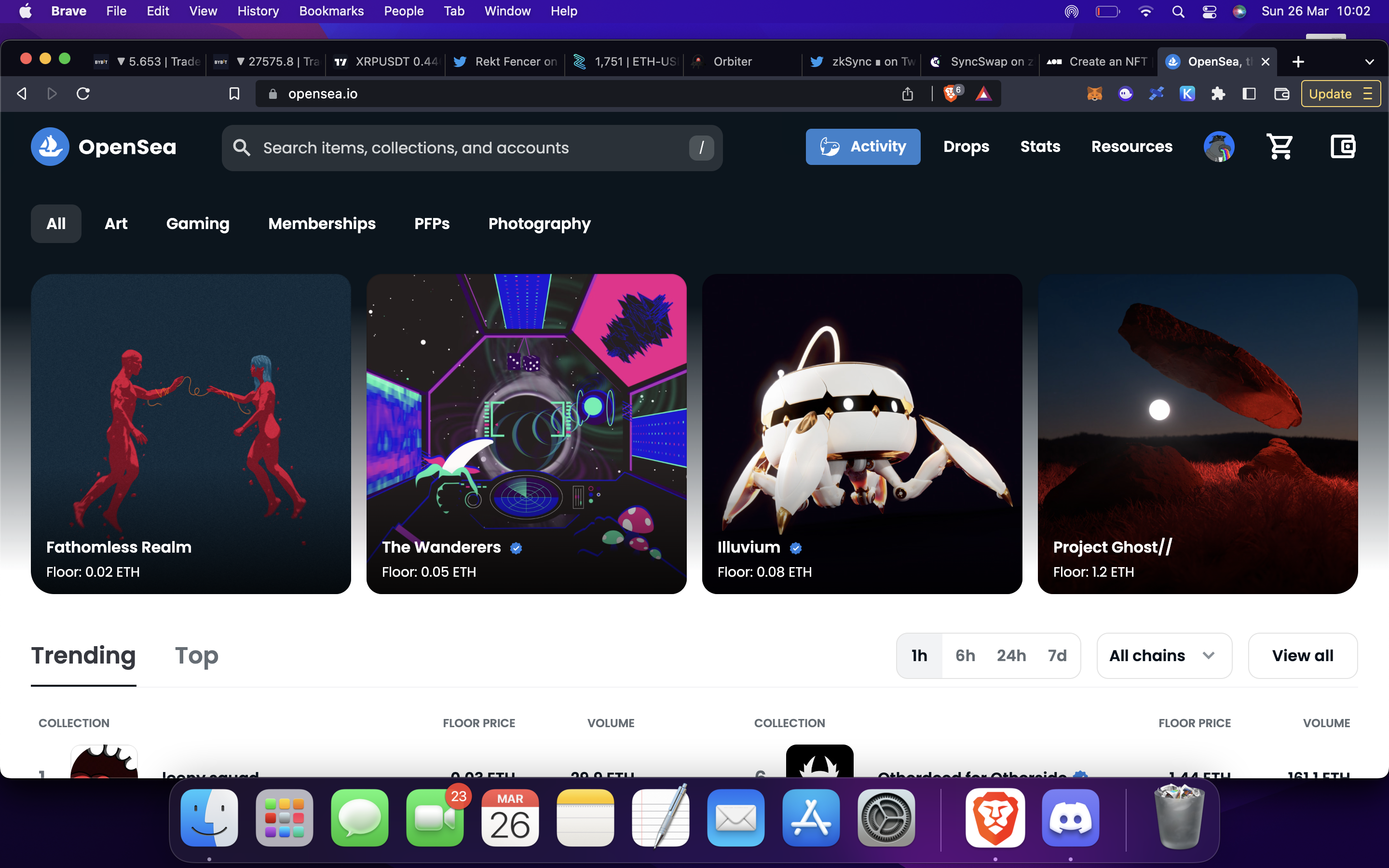This screenshot has height=868, width=1389.
Task: Open the Stats menu
Action: (1040, 147)
